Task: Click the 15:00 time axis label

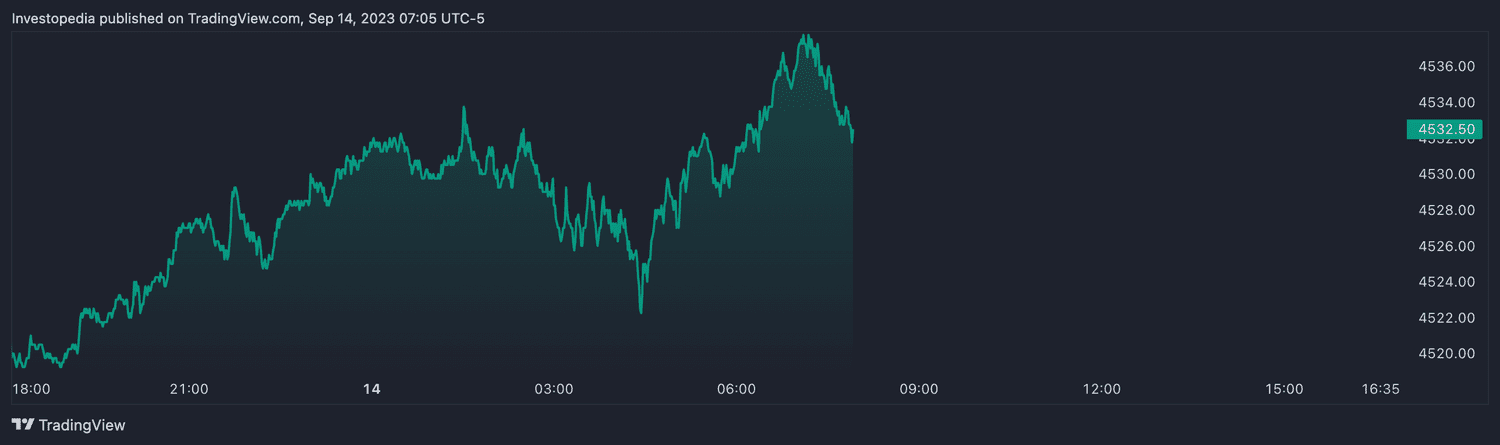Action: (1284, 389)
